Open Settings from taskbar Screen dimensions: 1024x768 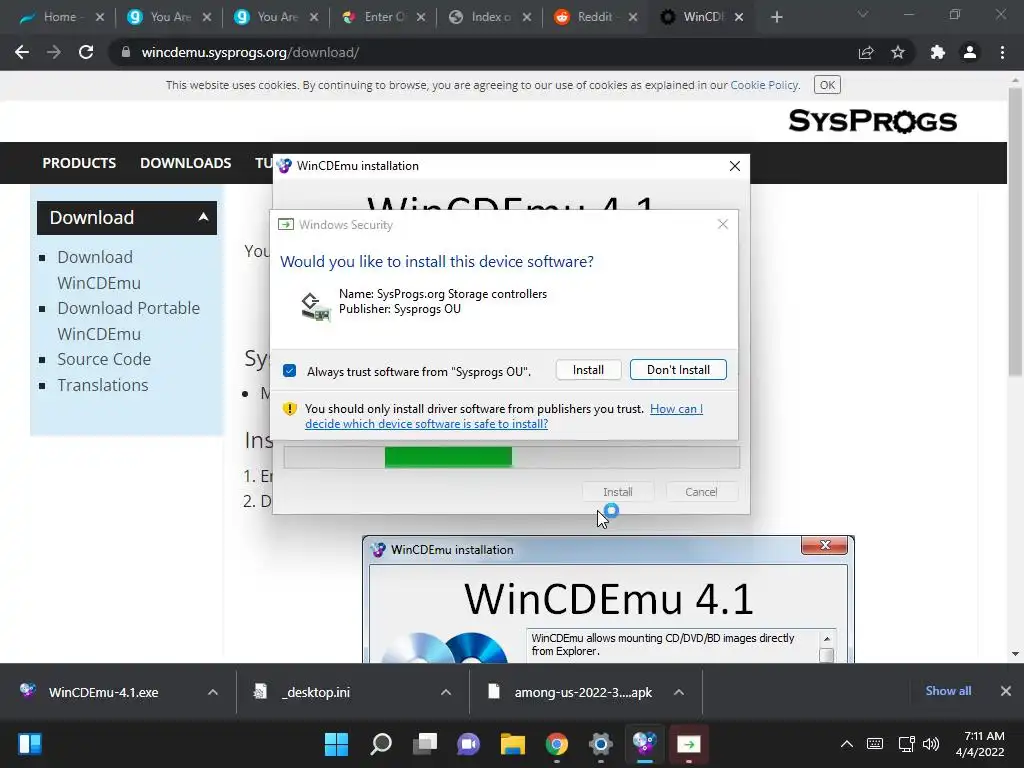pos(600,744)
